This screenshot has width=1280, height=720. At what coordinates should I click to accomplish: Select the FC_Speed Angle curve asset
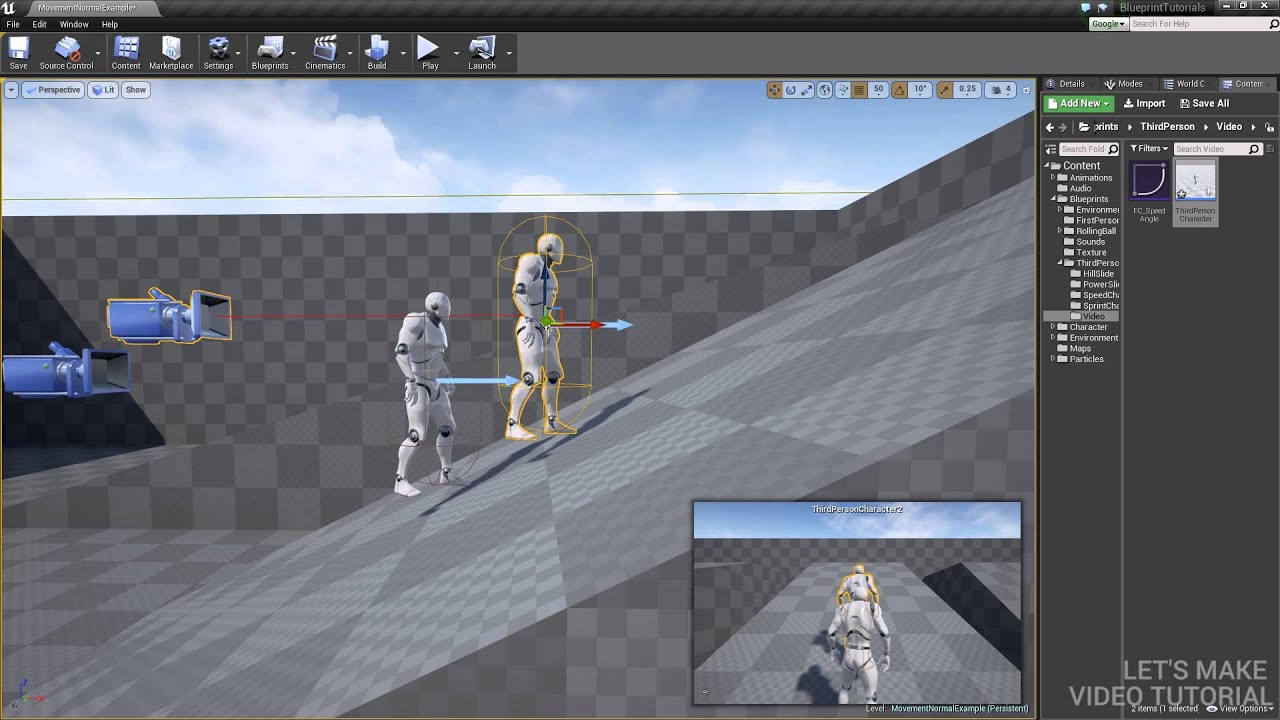(1149, 193)
